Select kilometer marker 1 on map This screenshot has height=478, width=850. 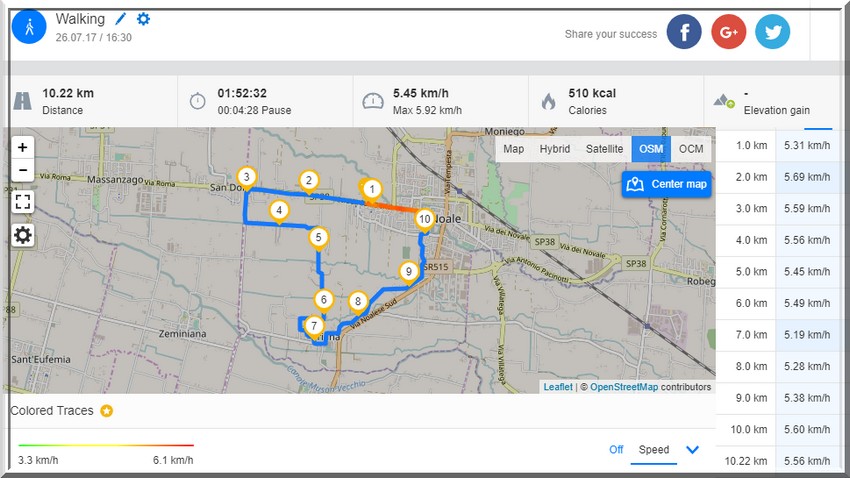click(372, 191)
